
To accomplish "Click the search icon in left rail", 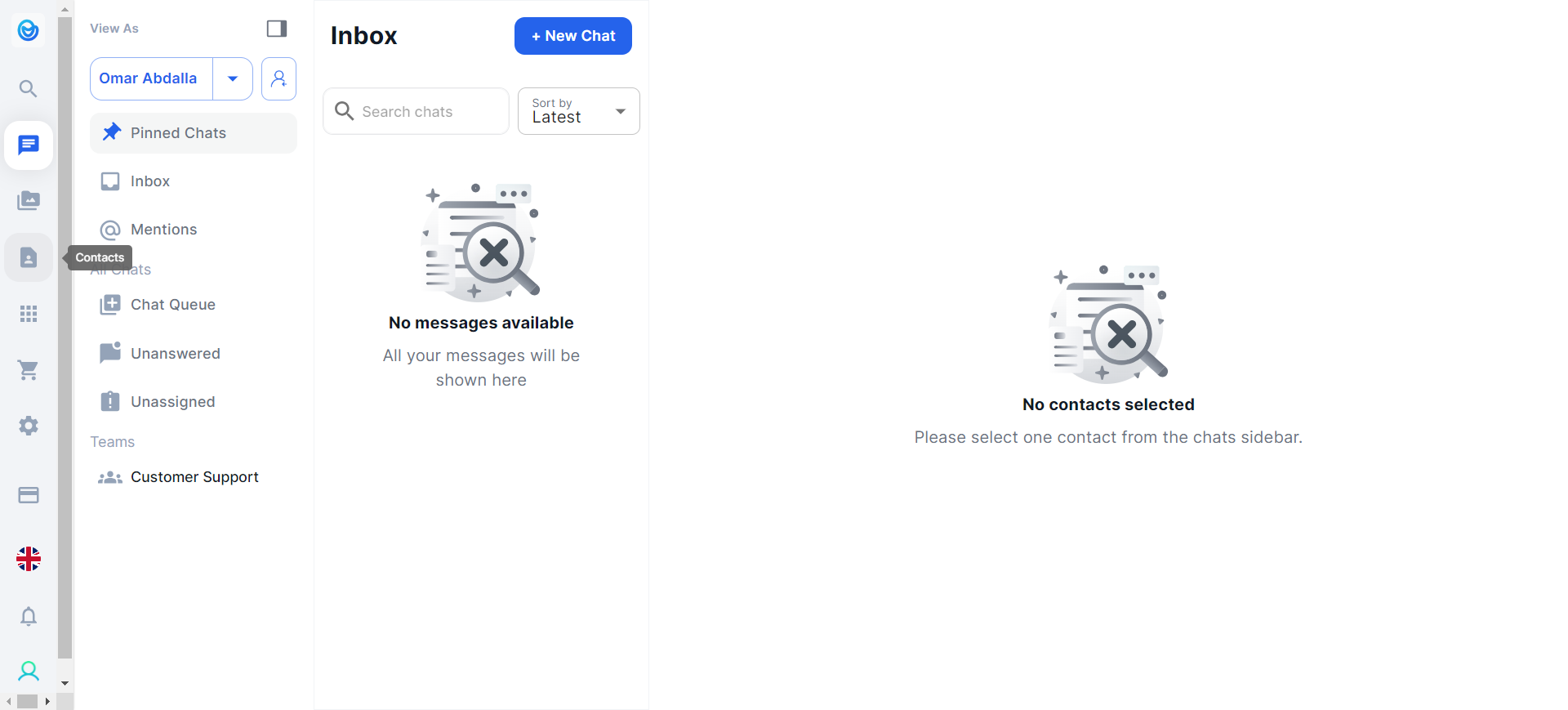I will (x=29, y=88).
